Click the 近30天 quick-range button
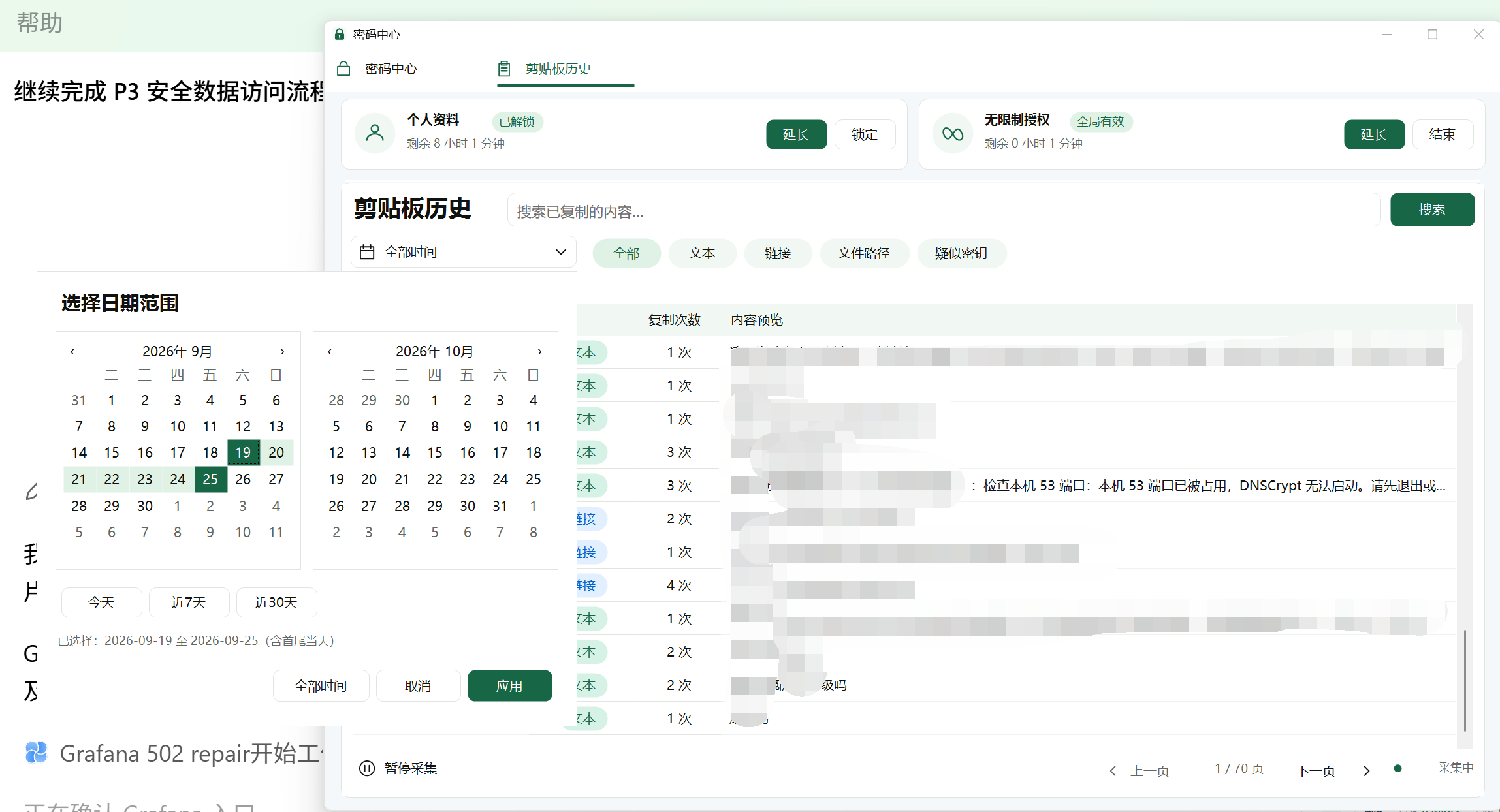Screen dimensions: 1500x812 [x=276, y=602]
